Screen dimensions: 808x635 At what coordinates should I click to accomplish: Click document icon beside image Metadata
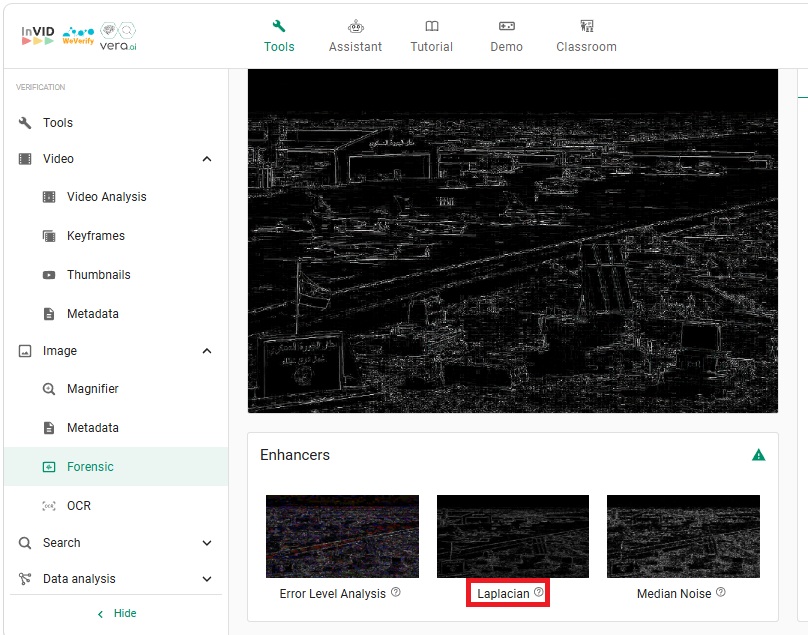click(x=49, y=428)
